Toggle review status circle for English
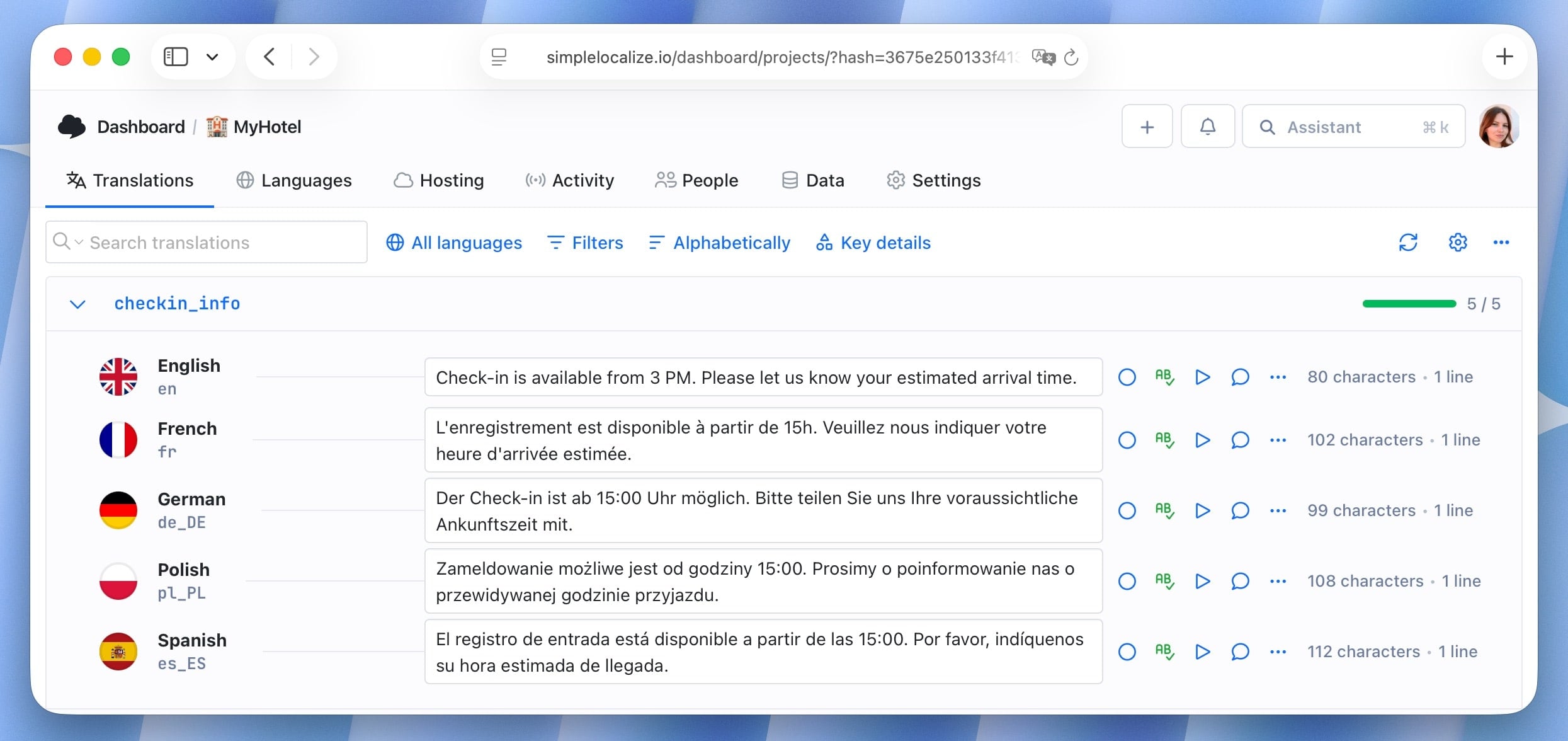Screen dimensions: 1568x741 [1127, 377]
